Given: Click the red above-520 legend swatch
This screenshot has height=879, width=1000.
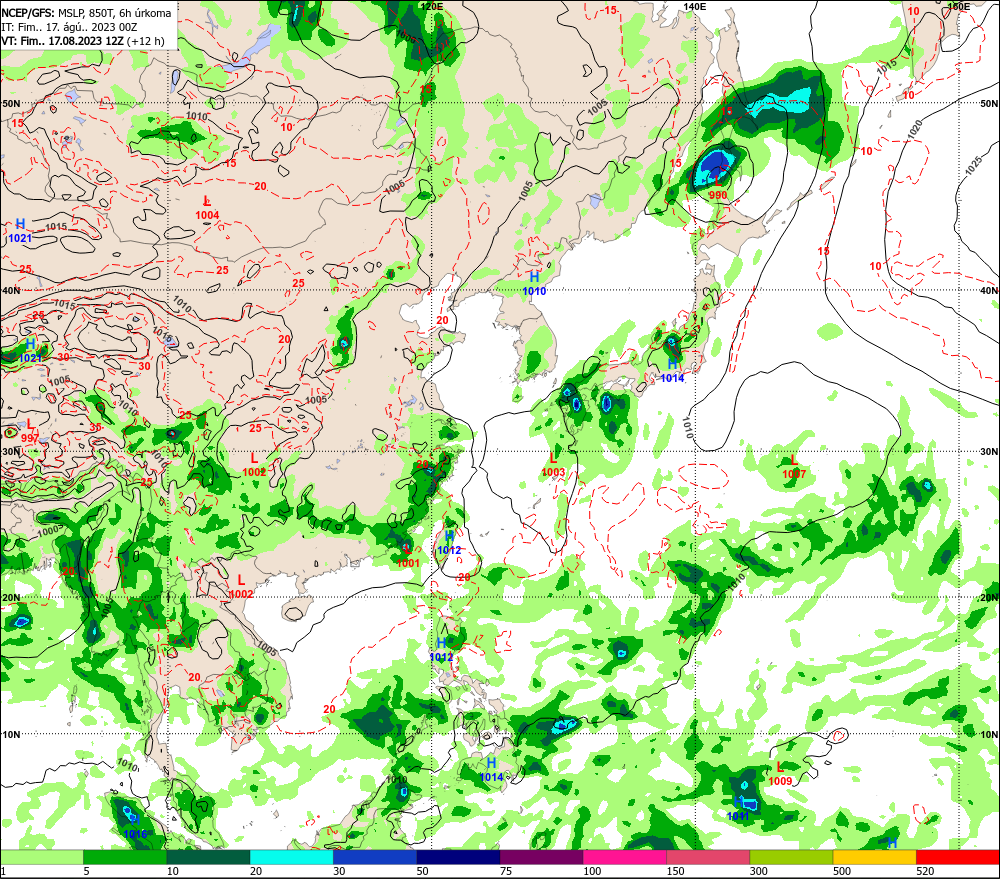Looking at the screenshot, I should [x=958, y=857].
